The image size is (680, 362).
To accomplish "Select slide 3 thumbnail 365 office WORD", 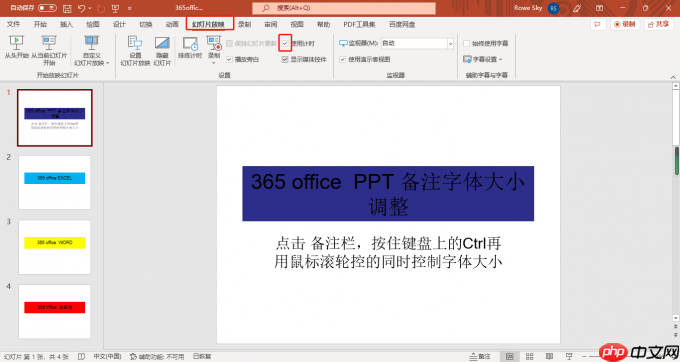I will pos(55,247).
